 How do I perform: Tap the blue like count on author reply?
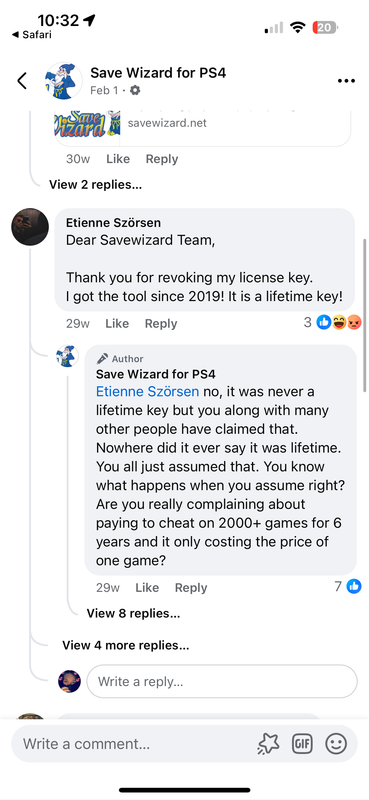click(x=348, y=587)
